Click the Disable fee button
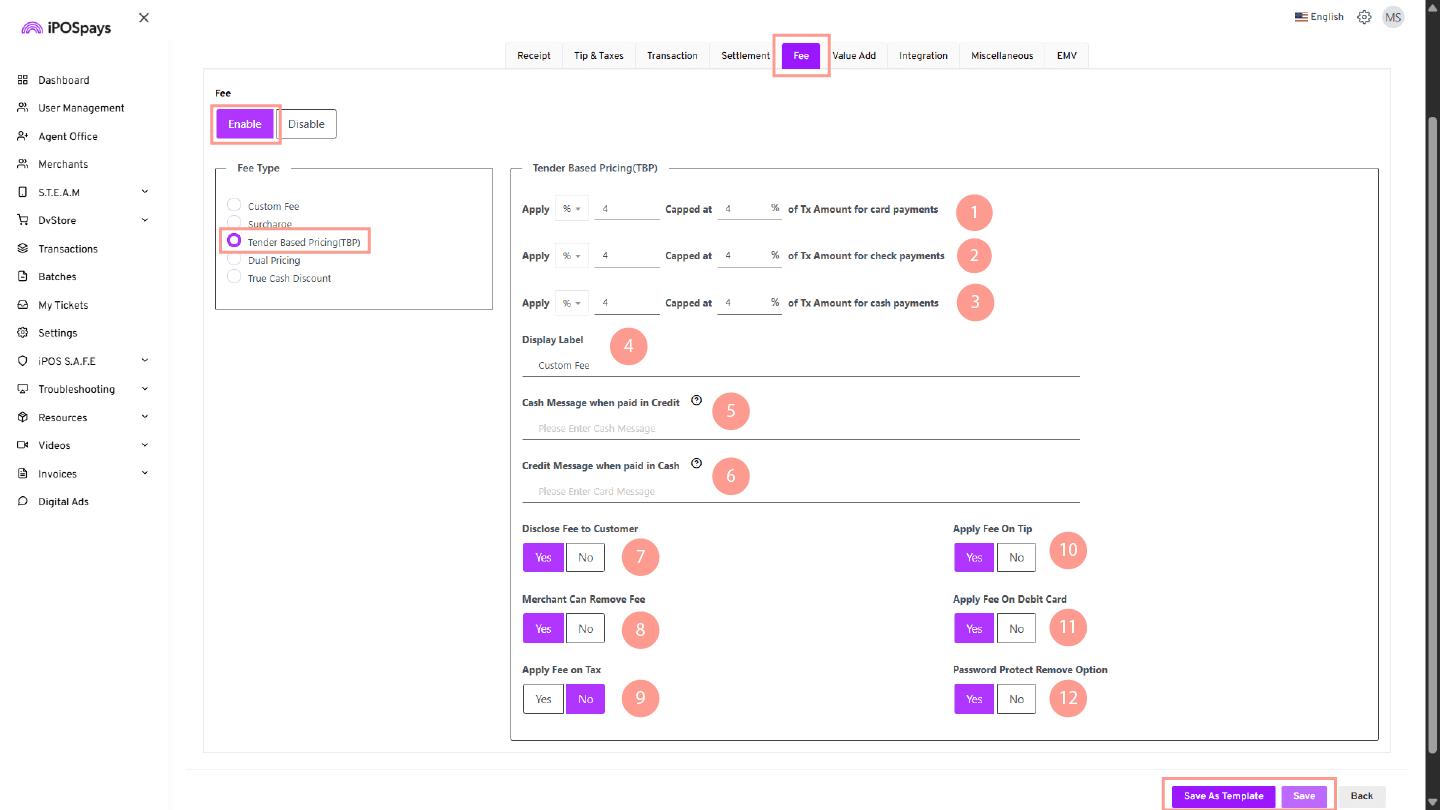Image resolution: width=1440 pixels, height=810 pixels. pyautogui.click(x=307, y=124)
